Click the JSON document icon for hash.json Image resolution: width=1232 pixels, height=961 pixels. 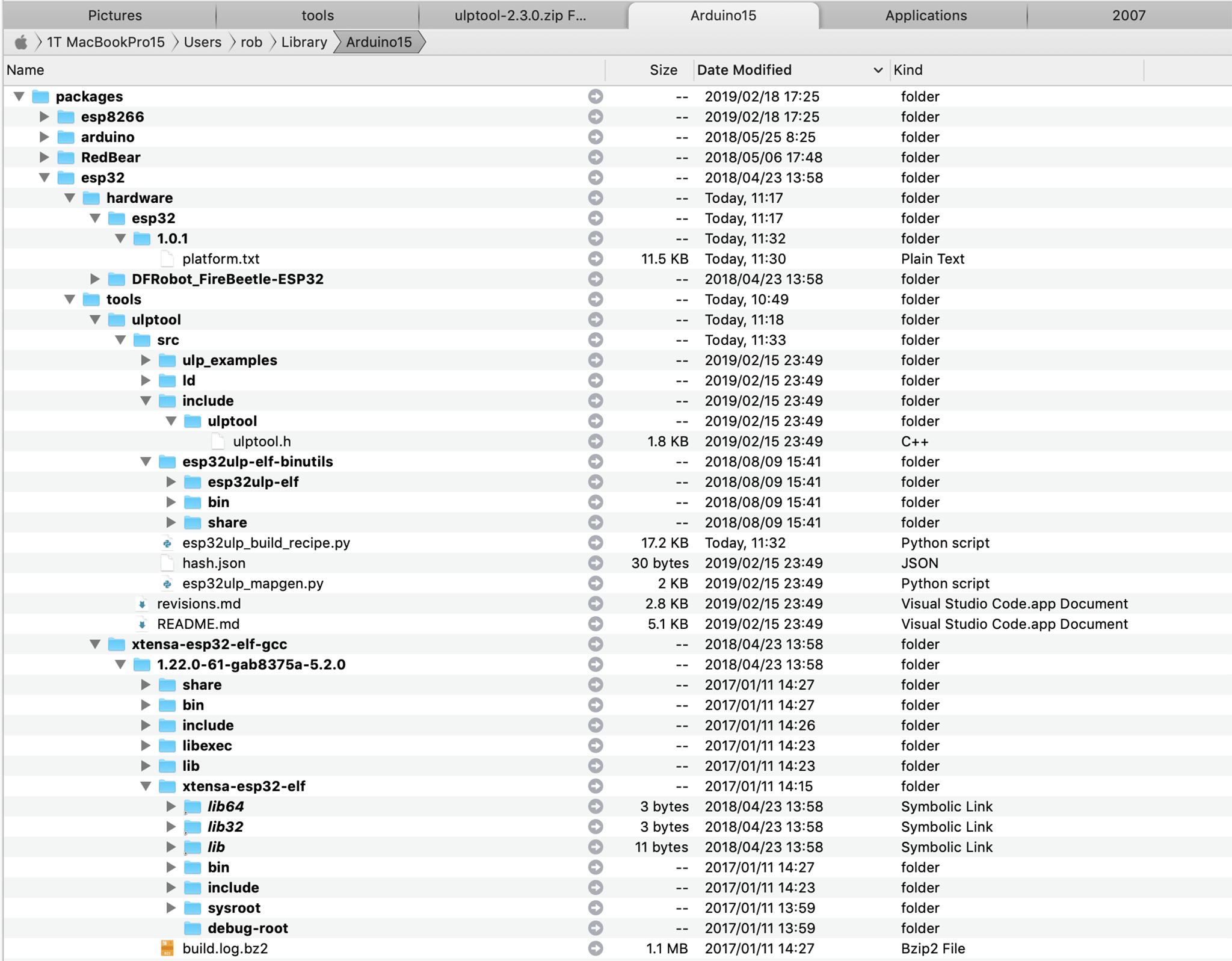point(165,563)
